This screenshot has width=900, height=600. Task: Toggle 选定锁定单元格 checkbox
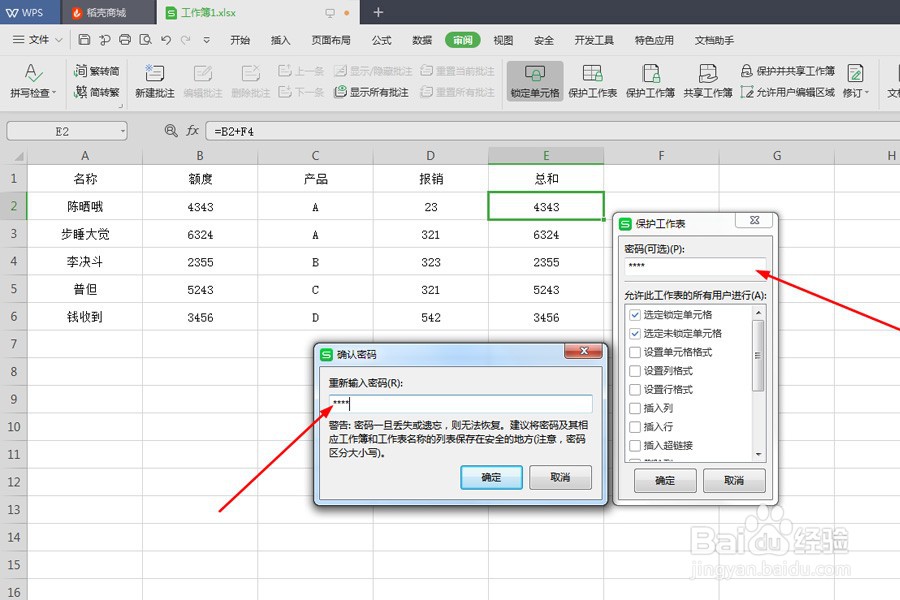pos(635,315)
